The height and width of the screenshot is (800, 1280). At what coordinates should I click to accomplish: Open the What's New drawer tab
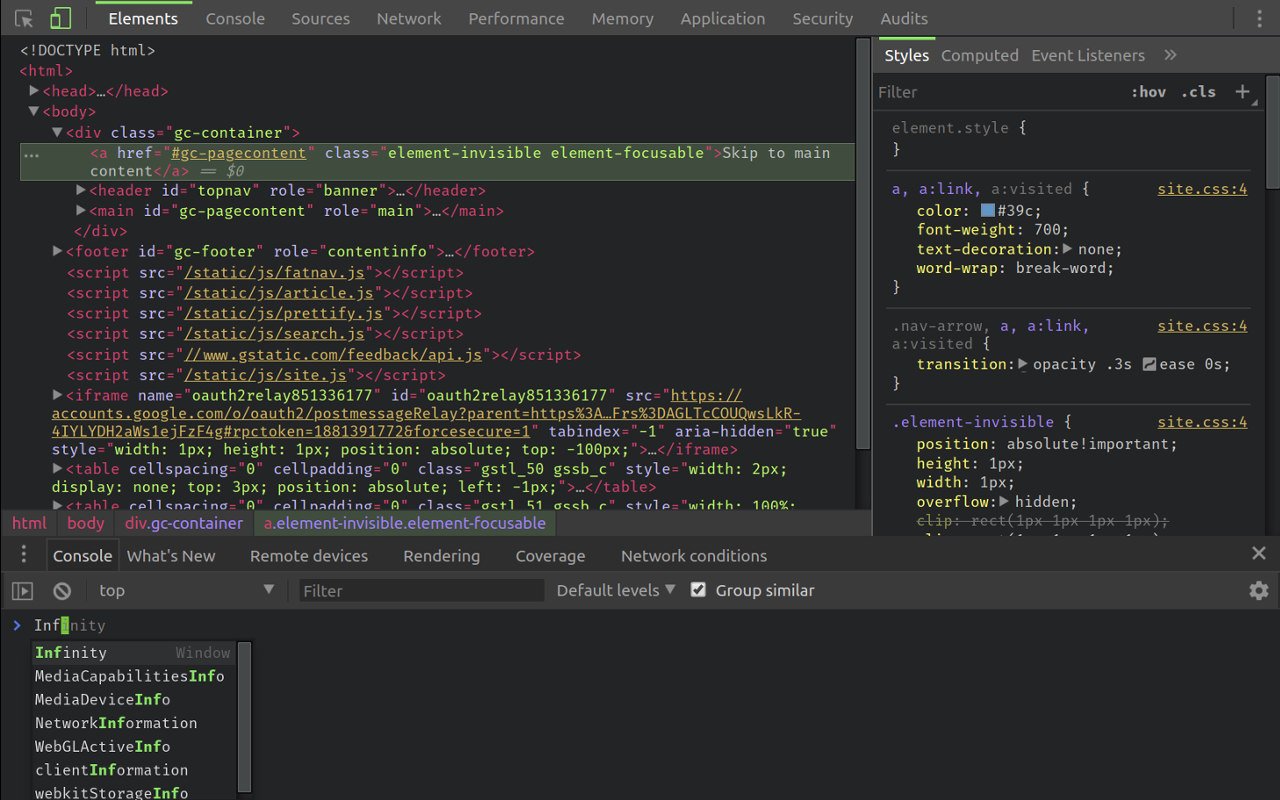(171, 555)
